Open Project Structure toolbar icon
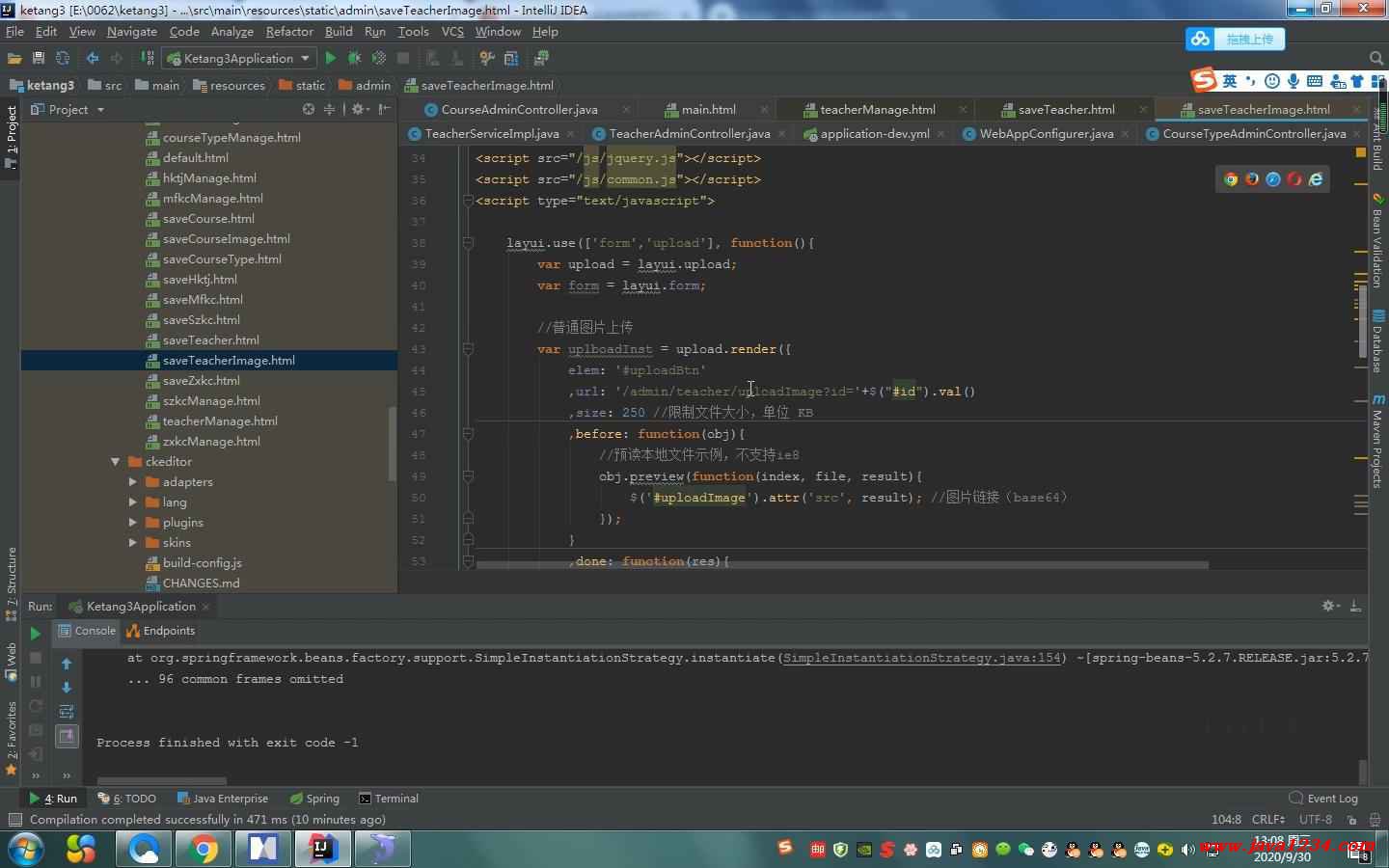Screen dimensions: 1389x868 511,59
